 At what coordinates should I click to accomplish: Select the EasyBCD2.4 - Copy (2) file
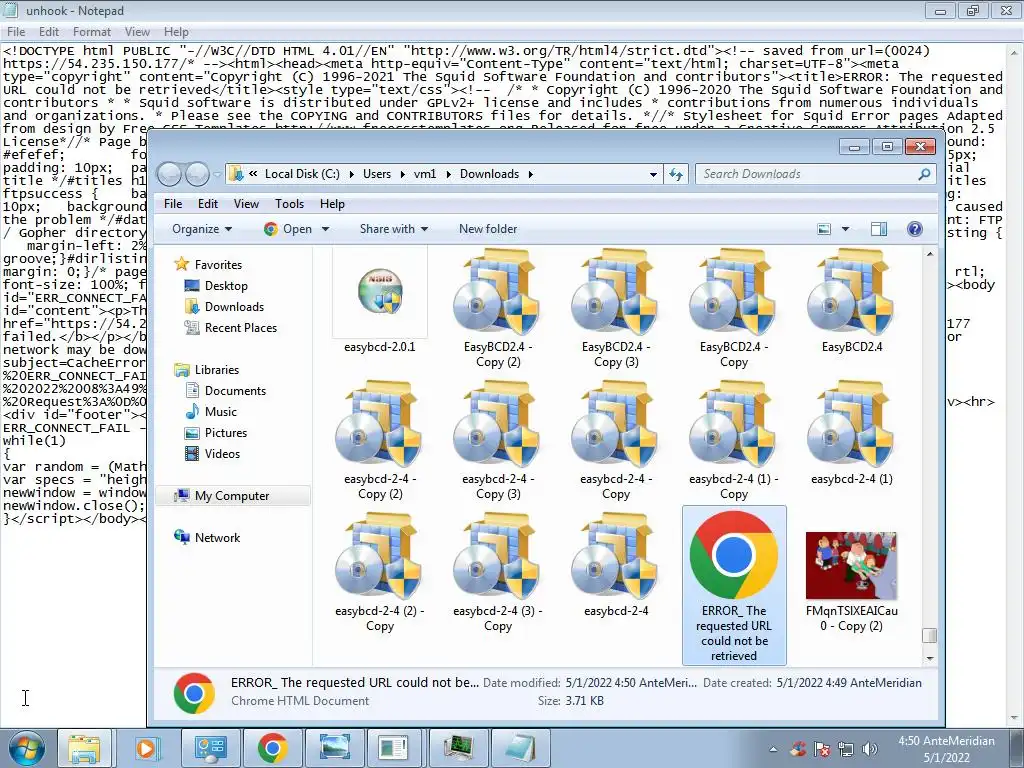(x=498, y=308)
